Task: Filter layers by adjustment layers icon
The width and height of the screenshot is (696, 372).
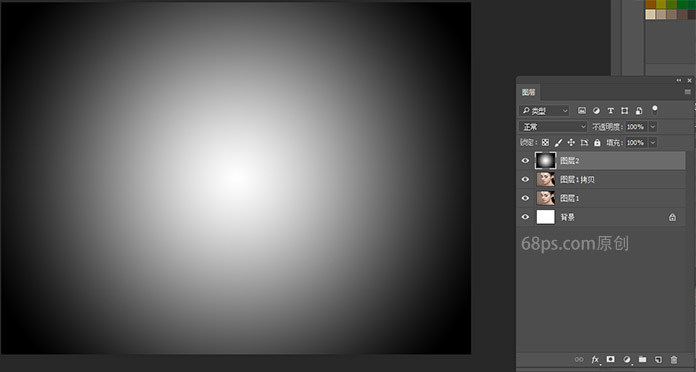Action: click(596, 111)
